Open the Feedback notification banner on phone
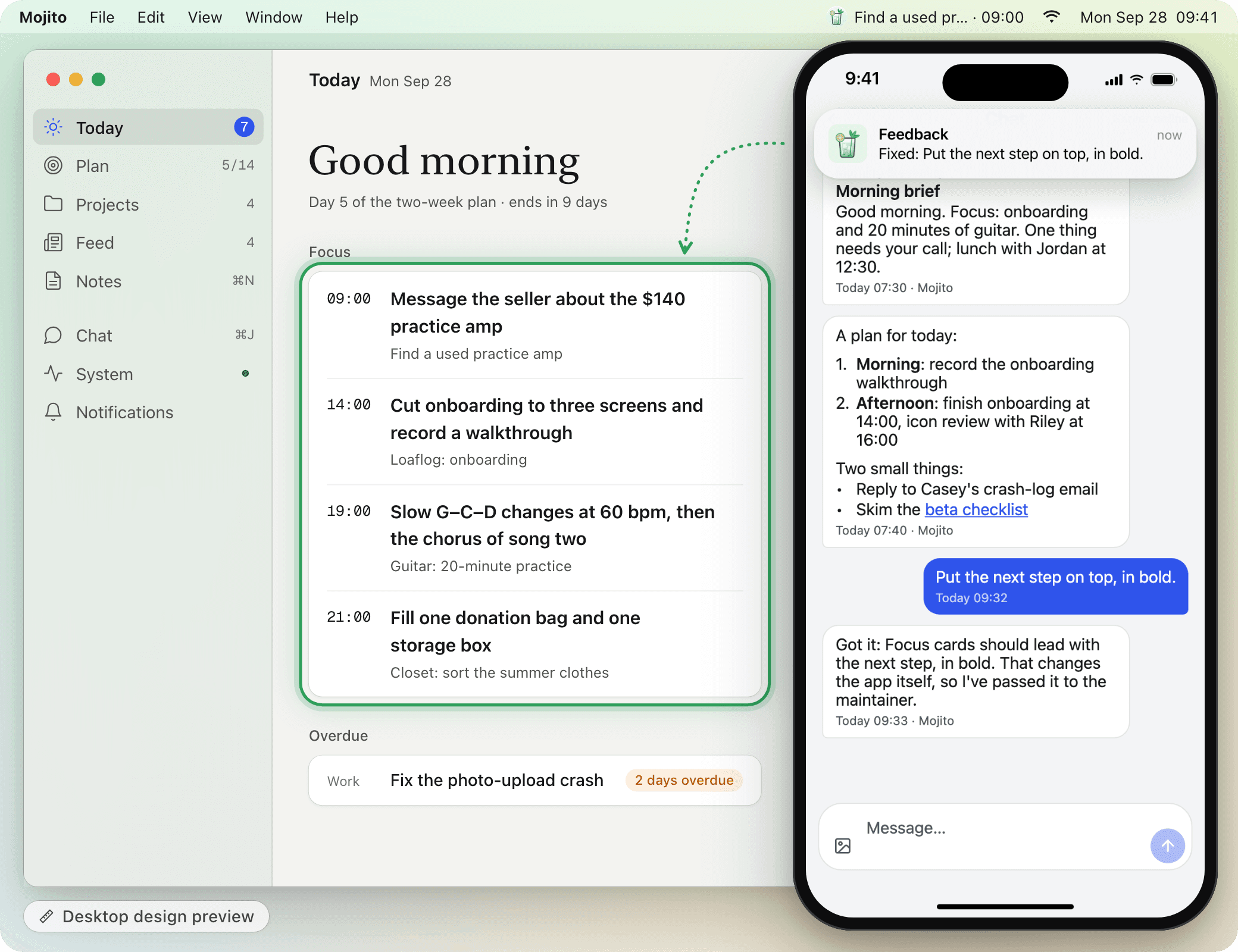1238x952 pixels. point(1005,144)
